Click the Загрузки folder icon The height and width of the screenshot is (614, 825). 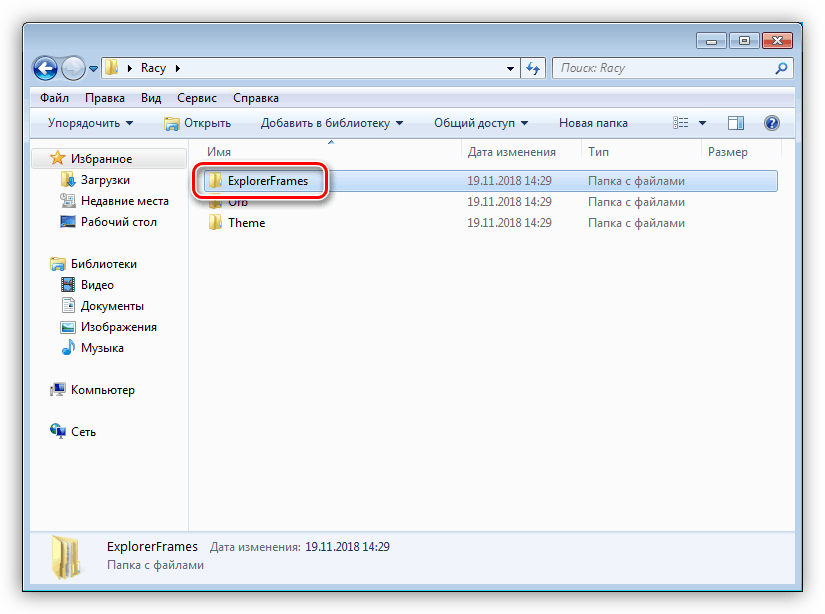pos(68,179)
